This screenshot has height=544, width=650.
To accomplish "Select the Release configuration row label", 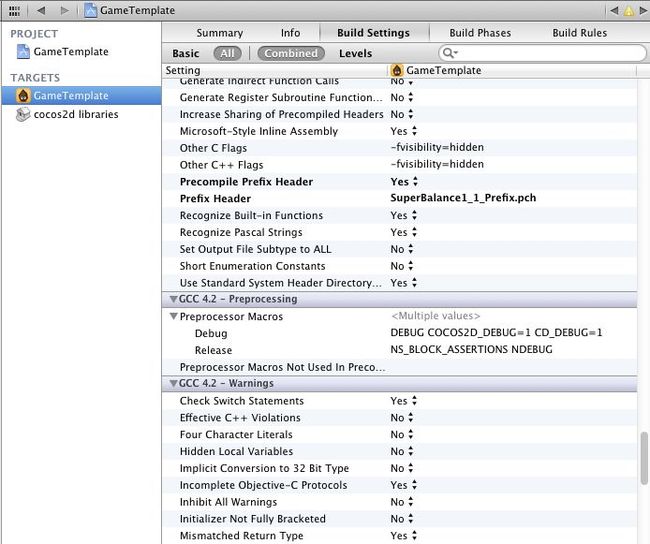I will (x=213, y=350).
